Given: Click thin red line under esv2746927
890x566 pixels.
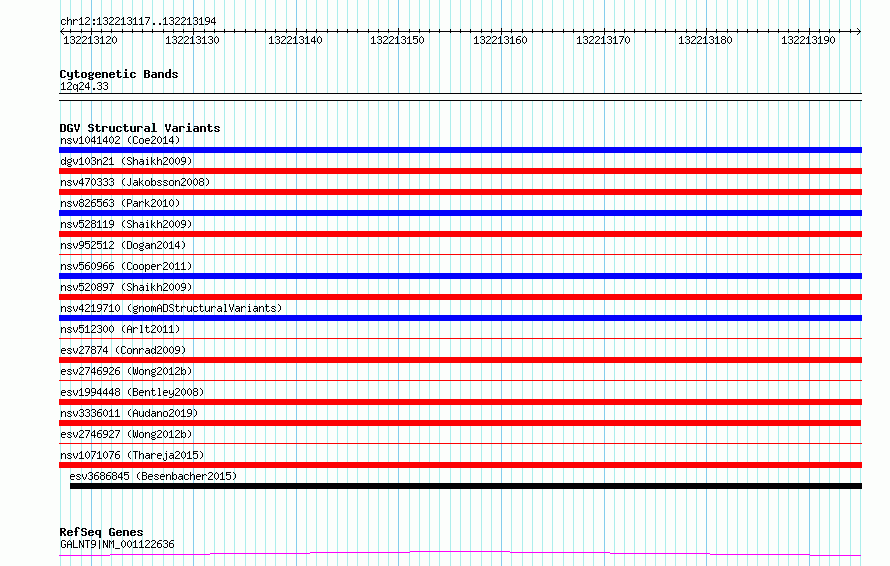Looking at the screenshot, I should [460, 443].
